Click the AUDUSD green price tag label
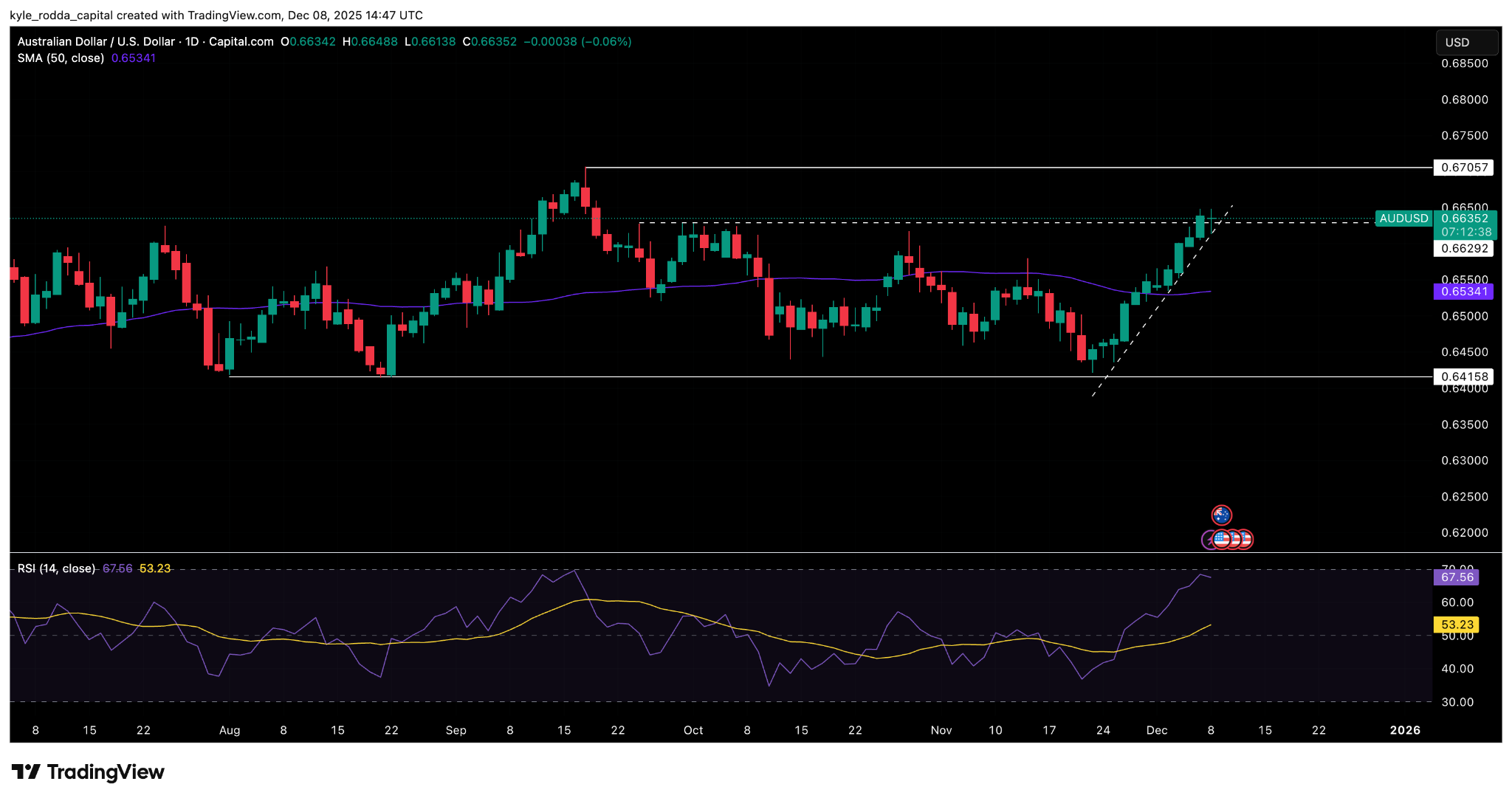 pos(1403,219)
